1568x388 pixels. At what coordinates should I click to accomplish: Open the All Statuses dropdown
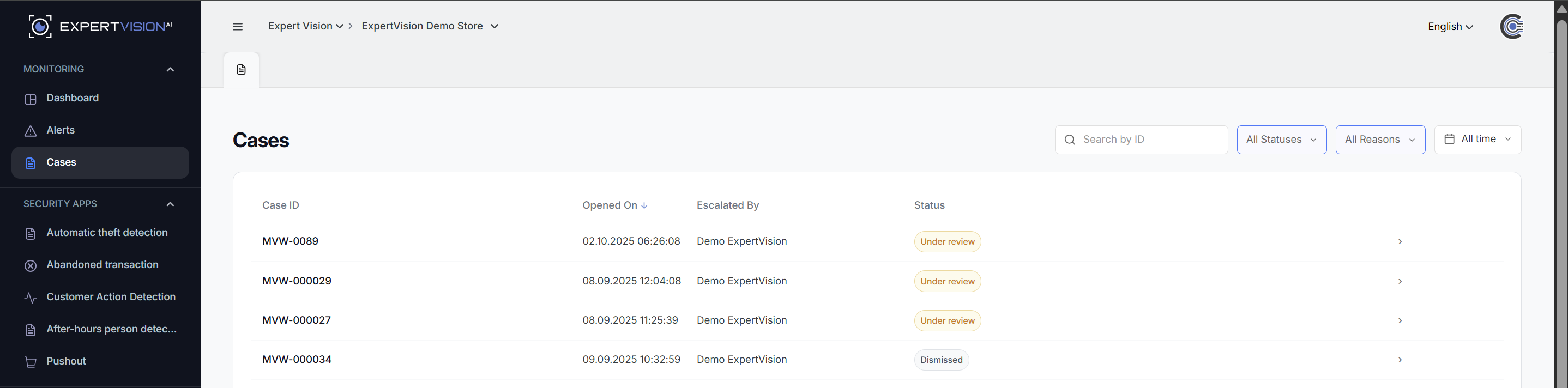[1281, 140]
